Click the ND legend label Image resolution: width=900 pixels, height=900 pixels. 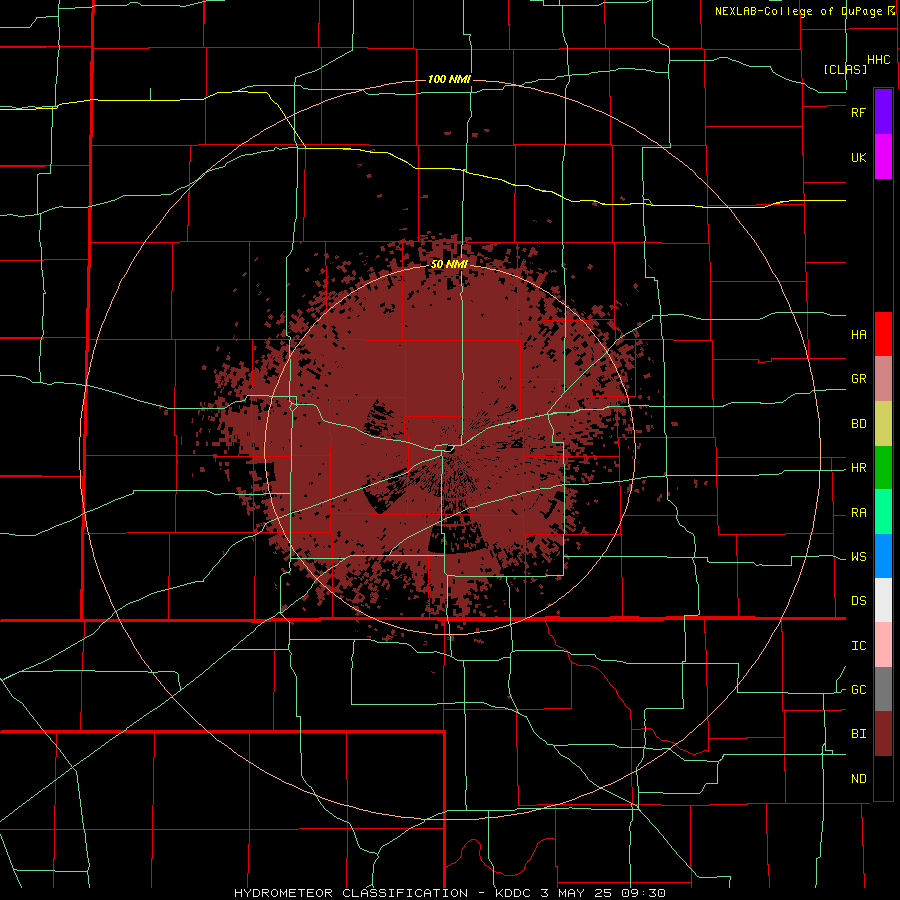(x=858, y=779)
